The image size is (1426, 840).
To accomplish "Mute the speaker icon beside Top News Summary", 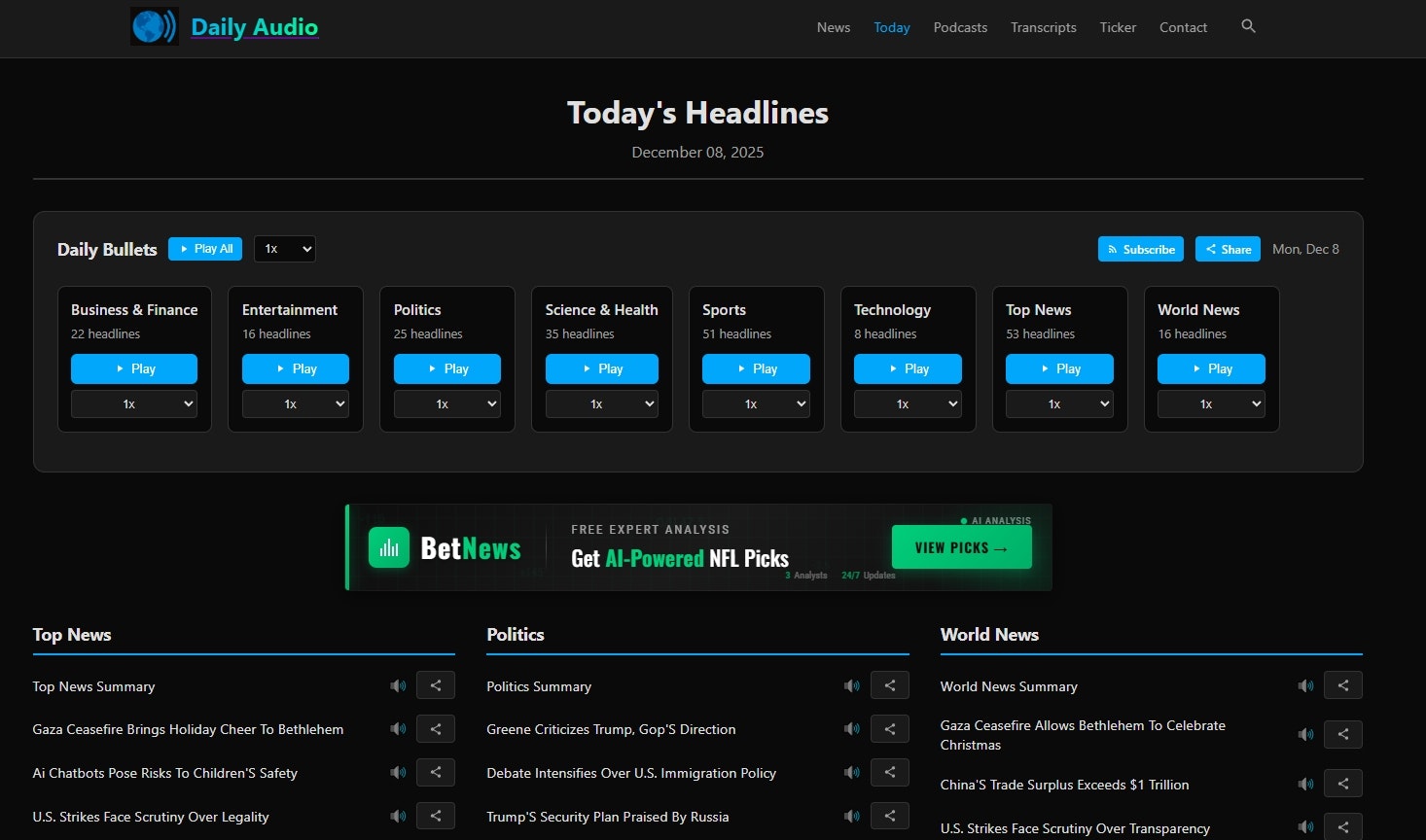I will (x=398, y=685).
